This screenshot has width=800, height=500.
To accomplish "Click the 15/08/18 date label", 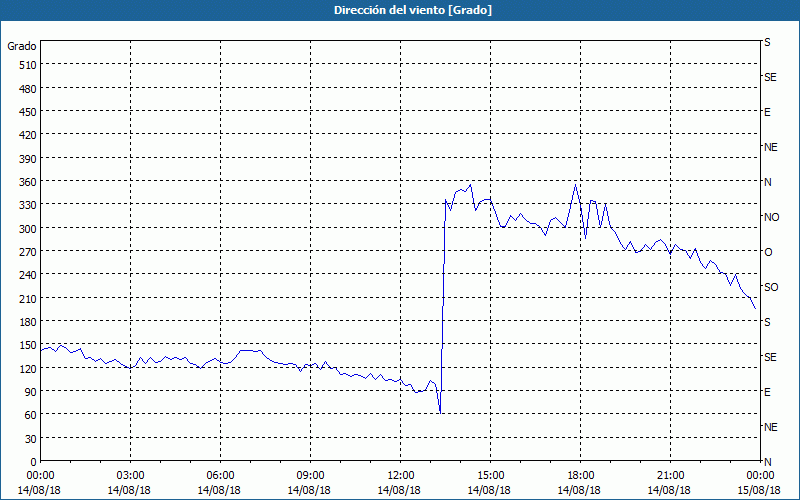I will coord(759,490).
